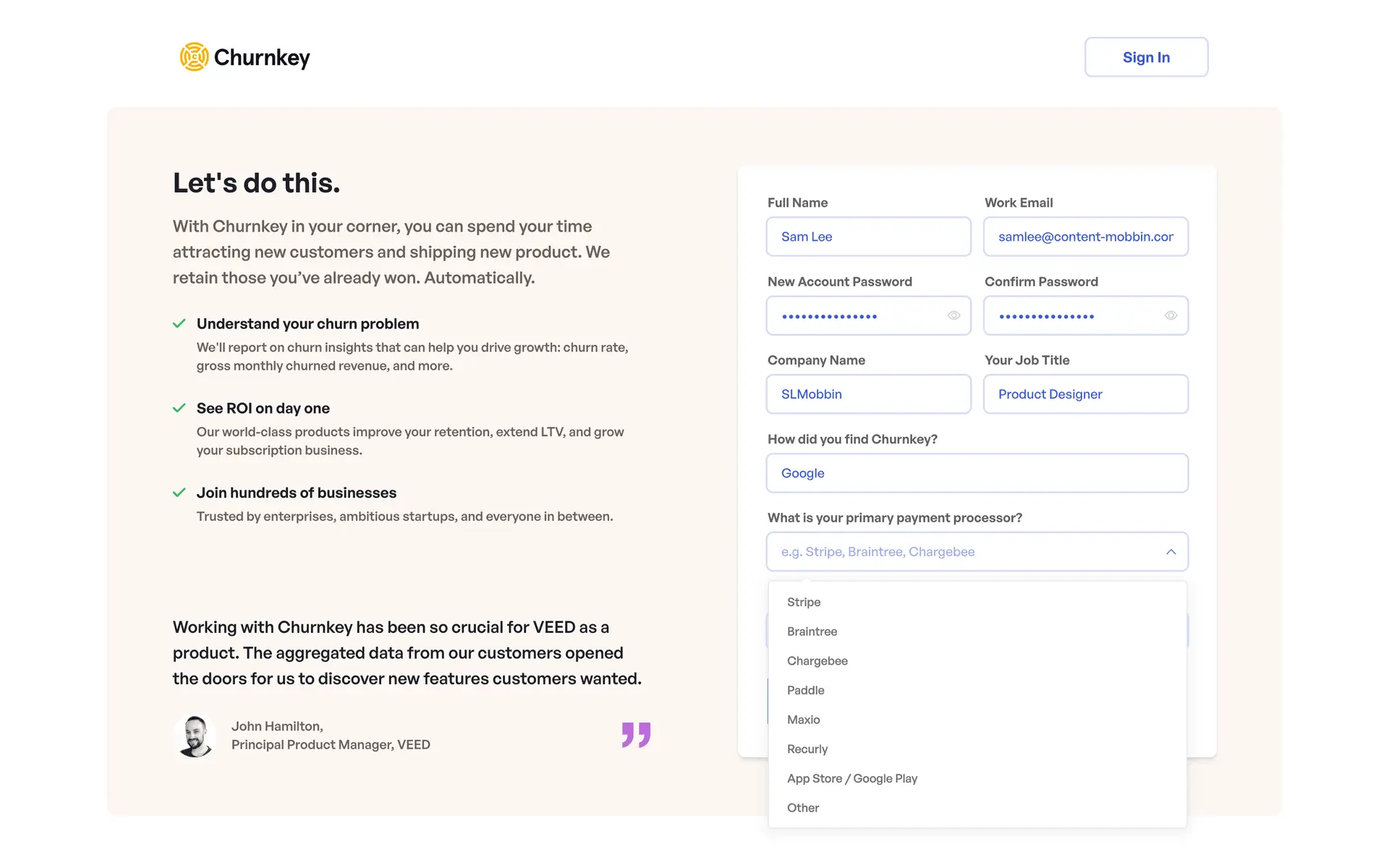Edit the Company Name field
The height and width of the screenshot is (868, 1389).
[x=868, y=394]
